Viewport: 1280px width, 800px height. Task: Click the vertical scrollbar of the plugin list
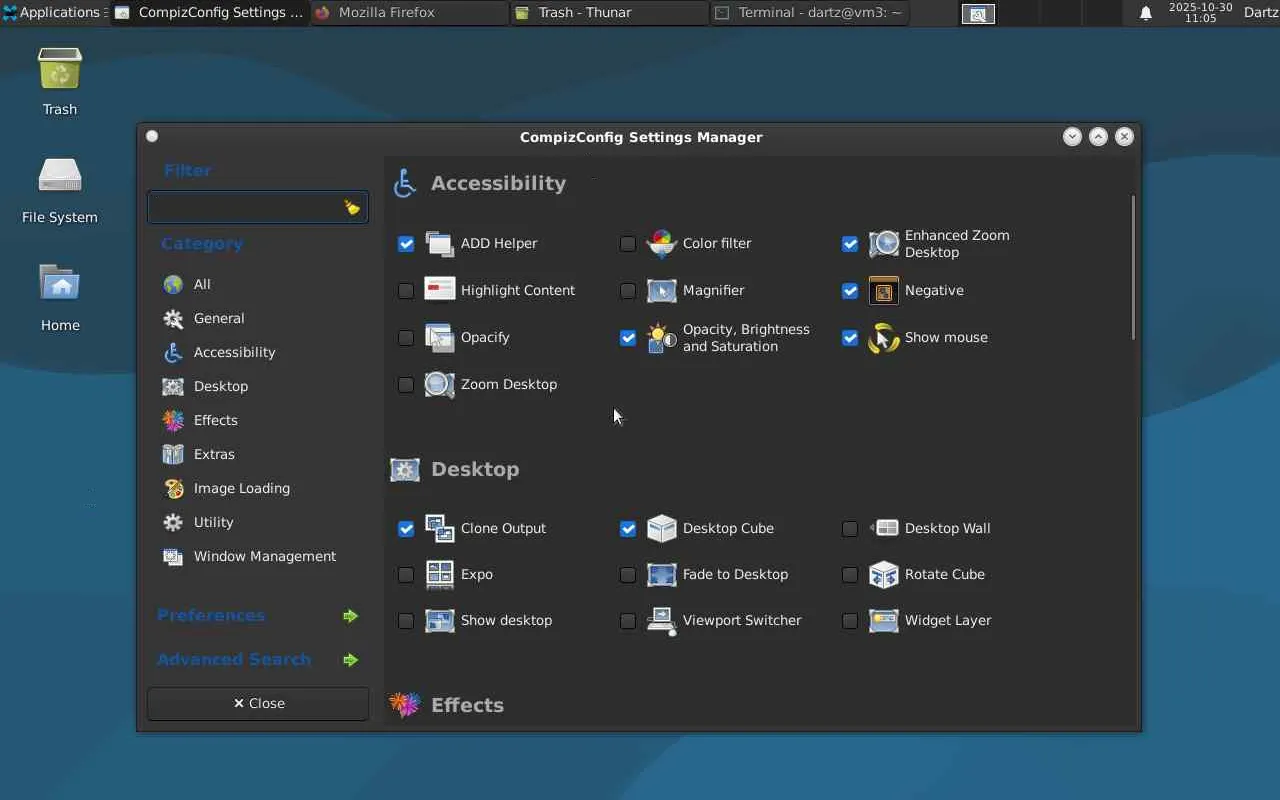coord(1133,267)
